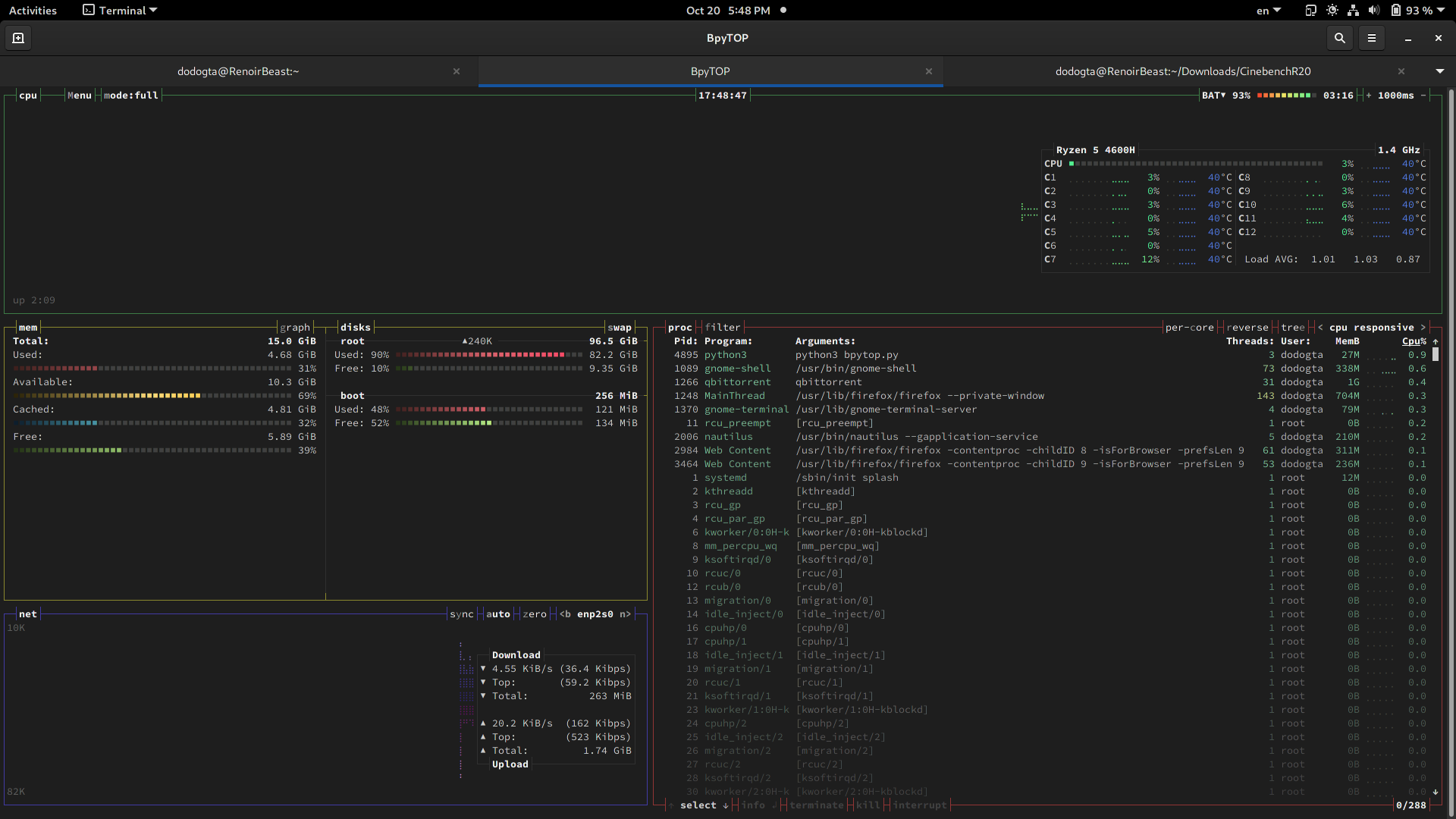Increase the 1000ms refresh interval with plus

pos(1367,95)
